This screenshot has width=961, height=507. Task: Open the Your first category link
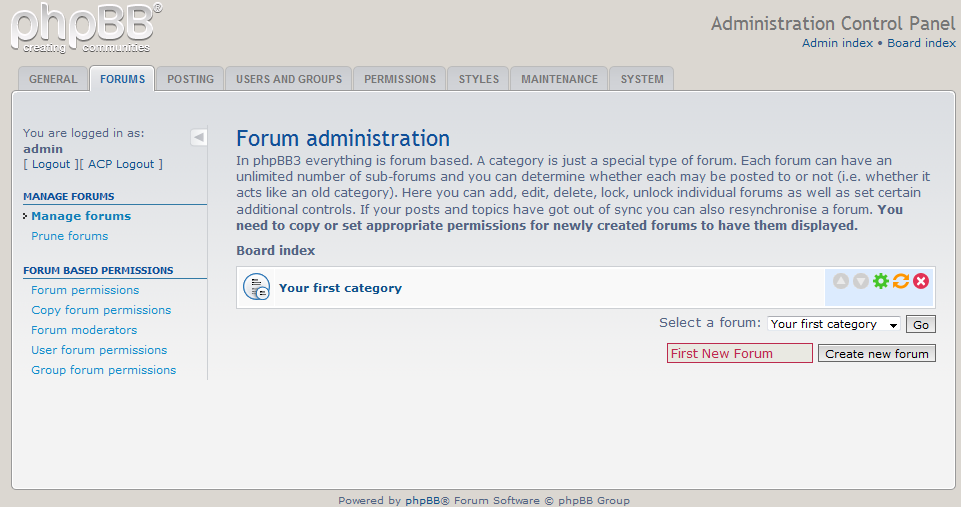[340, 288]
